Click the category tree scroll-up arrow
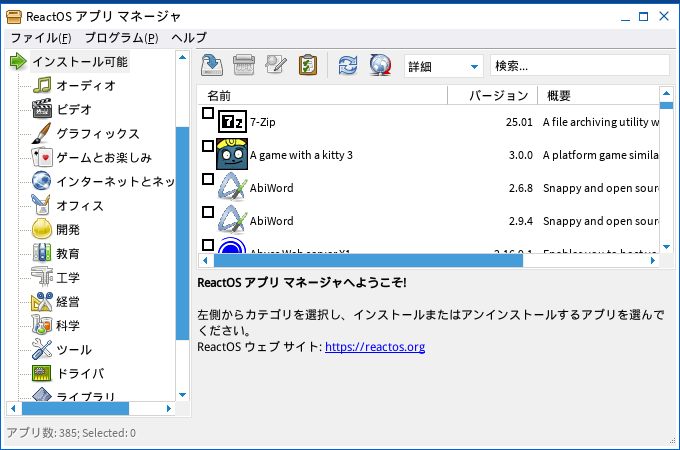This screenshot has width=680, height=450. 183,57
